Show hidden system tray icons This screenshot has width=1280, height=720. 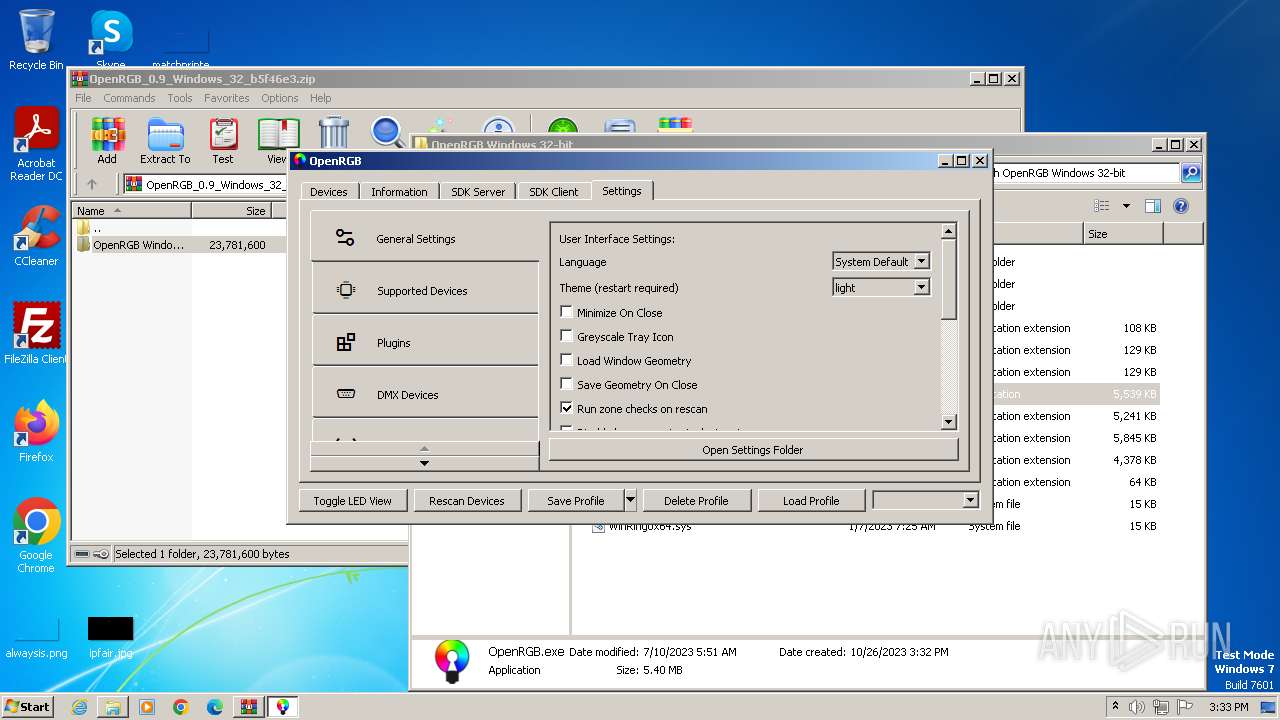pos(1116,706)
